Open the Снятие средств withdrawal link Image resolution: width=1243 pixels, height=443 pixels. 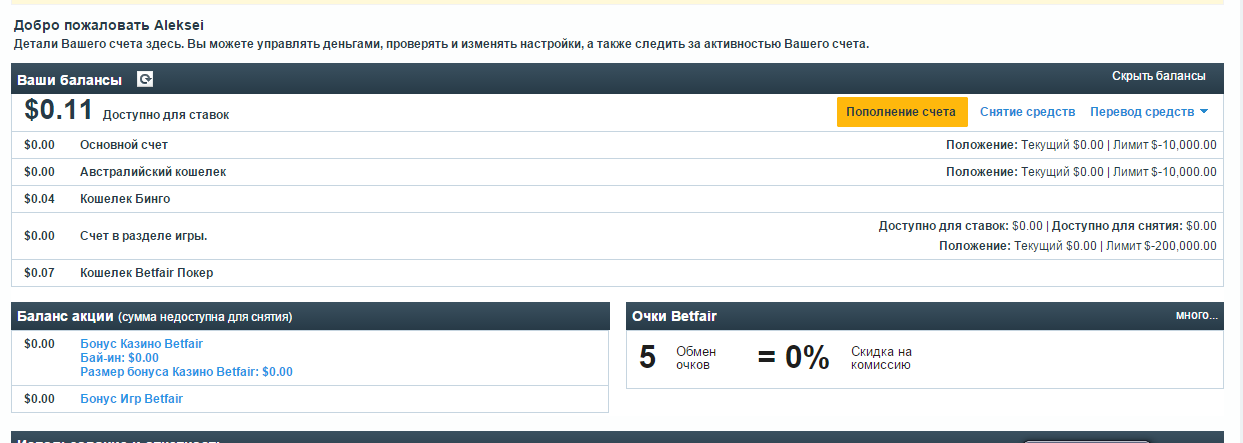point(1027,112)
